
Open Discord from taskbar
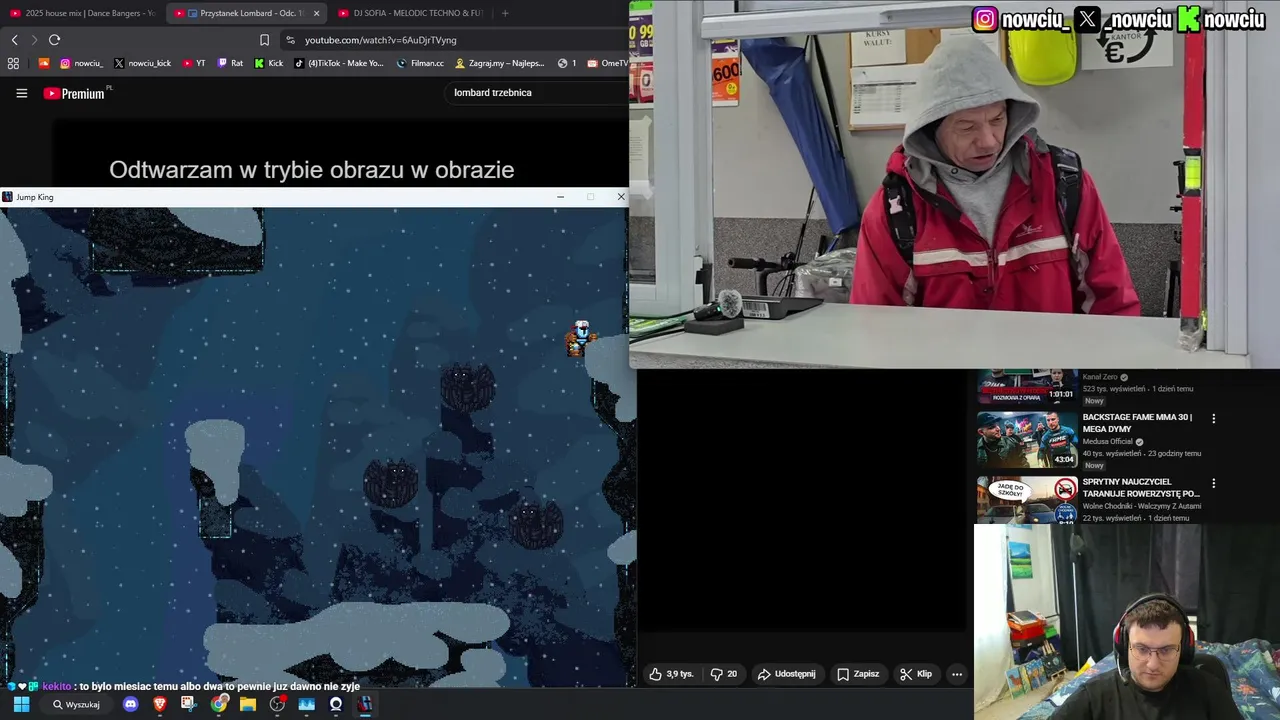(130, 704)
